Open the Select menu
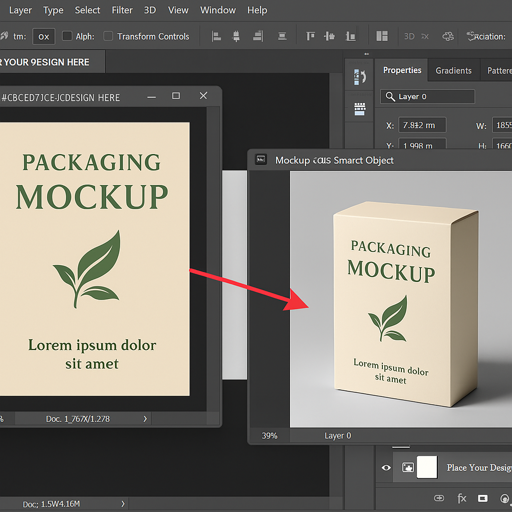The image size is (512, 512). [87, 10]
